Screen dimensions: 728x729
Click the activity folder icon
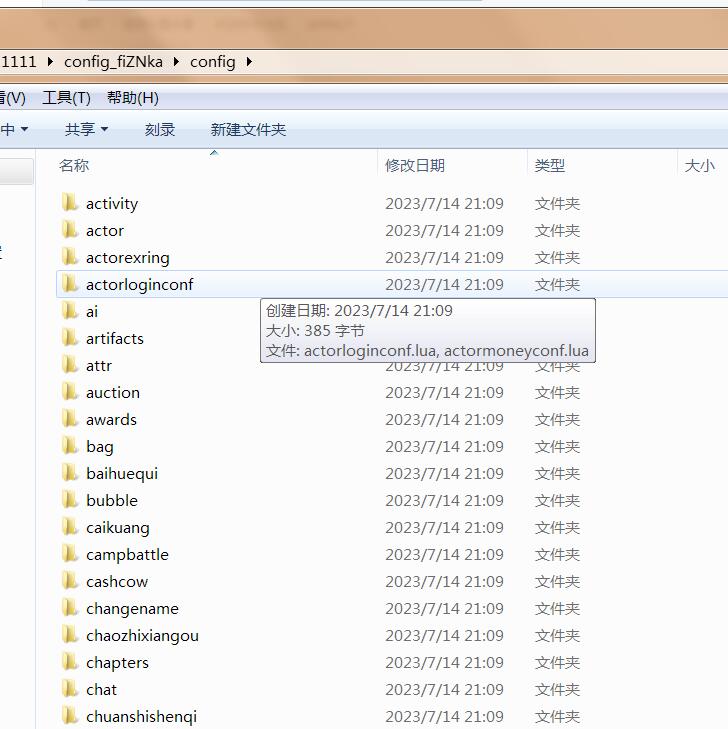pyautogui.click(x=70, y=203)
